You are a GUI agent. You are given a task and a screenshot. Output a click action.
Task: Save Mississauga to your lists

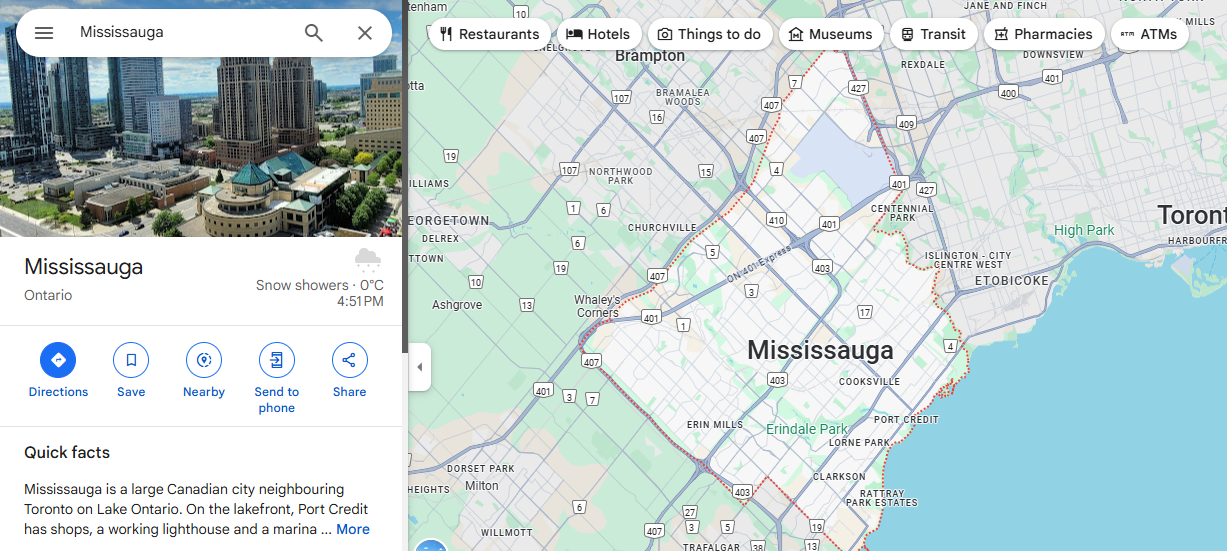(131, 371)
